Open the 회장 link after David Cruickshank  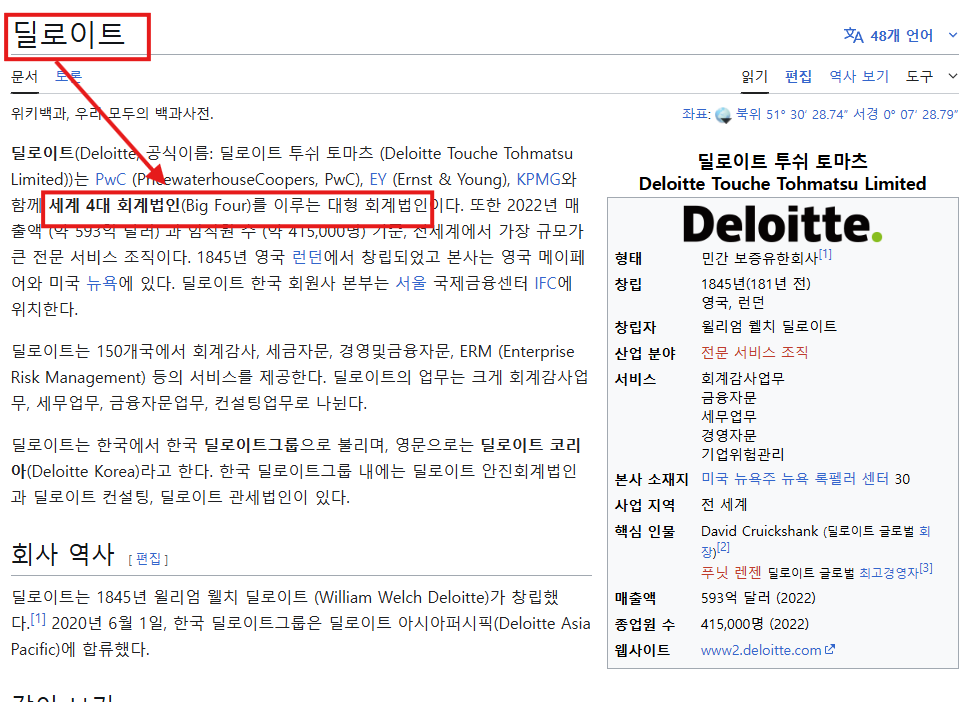point(924,532)
